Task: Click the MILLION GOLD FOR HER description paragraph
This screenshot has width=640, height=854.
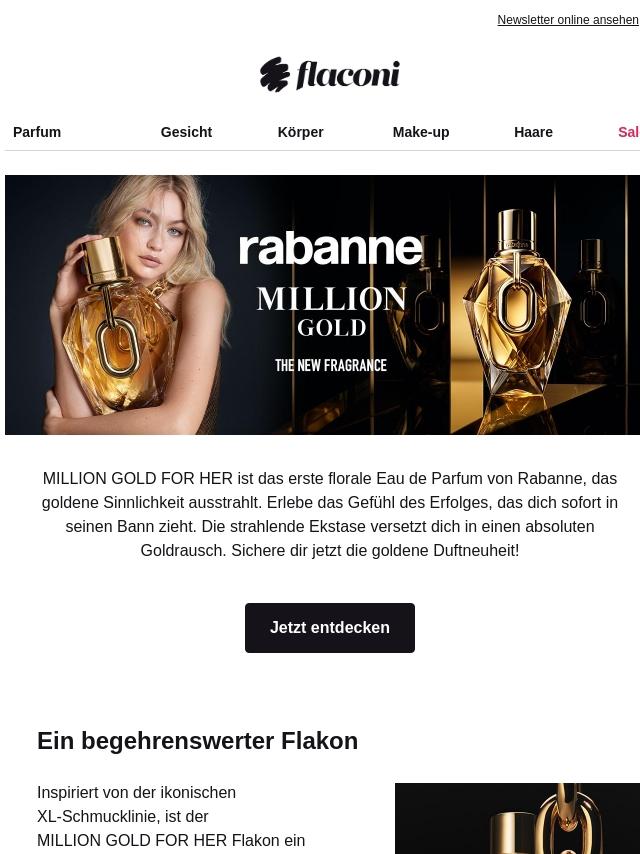Action: [x=330, y=514]
